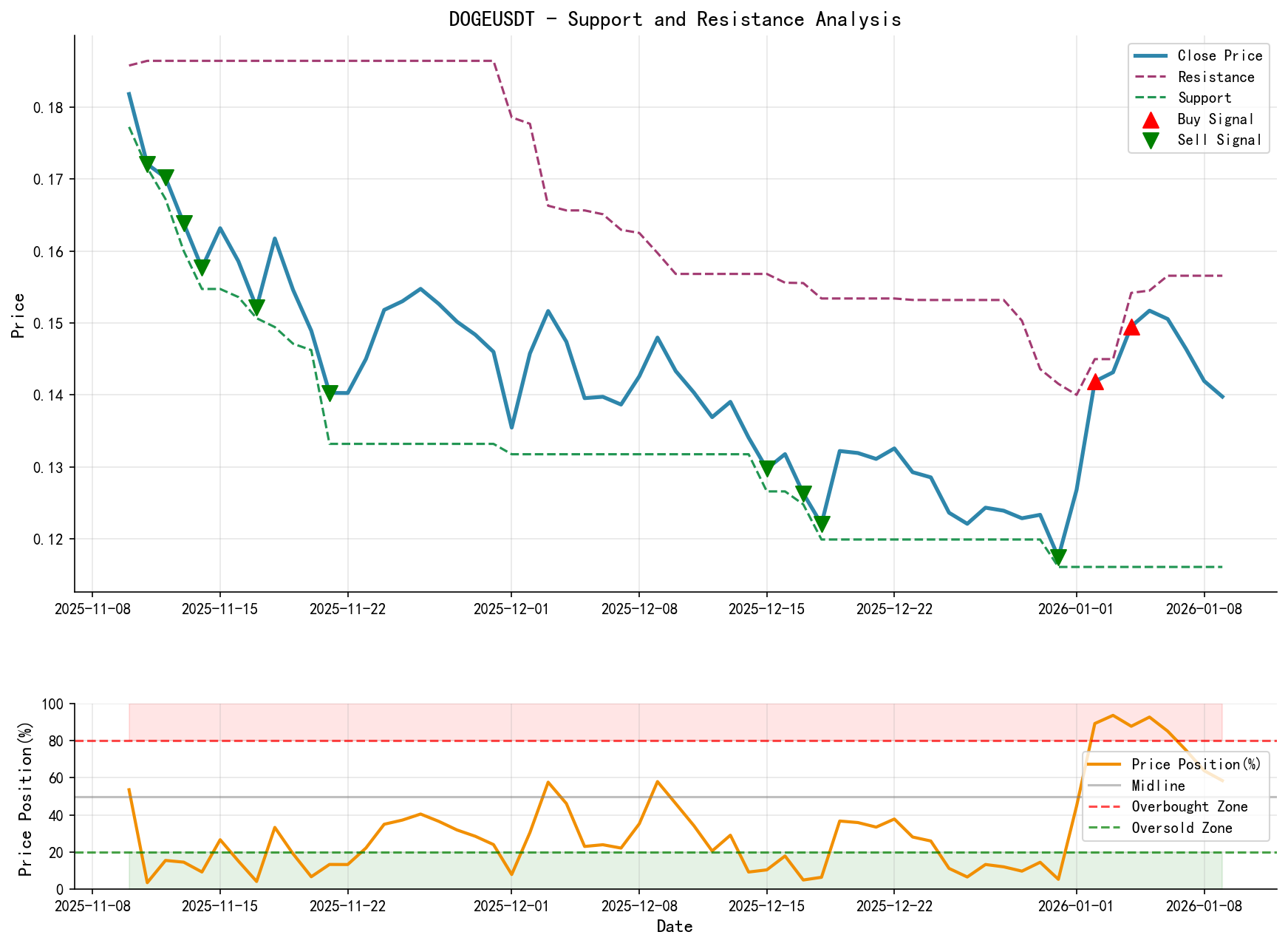Toggle the Support line legend entry
Screen dimensions: 1288x946
(1205, 98)
